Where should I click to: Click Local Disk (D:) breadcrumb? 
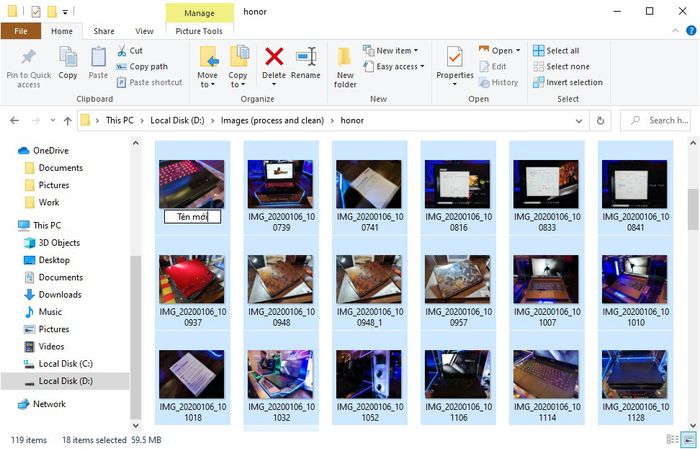tap(177, 121)
